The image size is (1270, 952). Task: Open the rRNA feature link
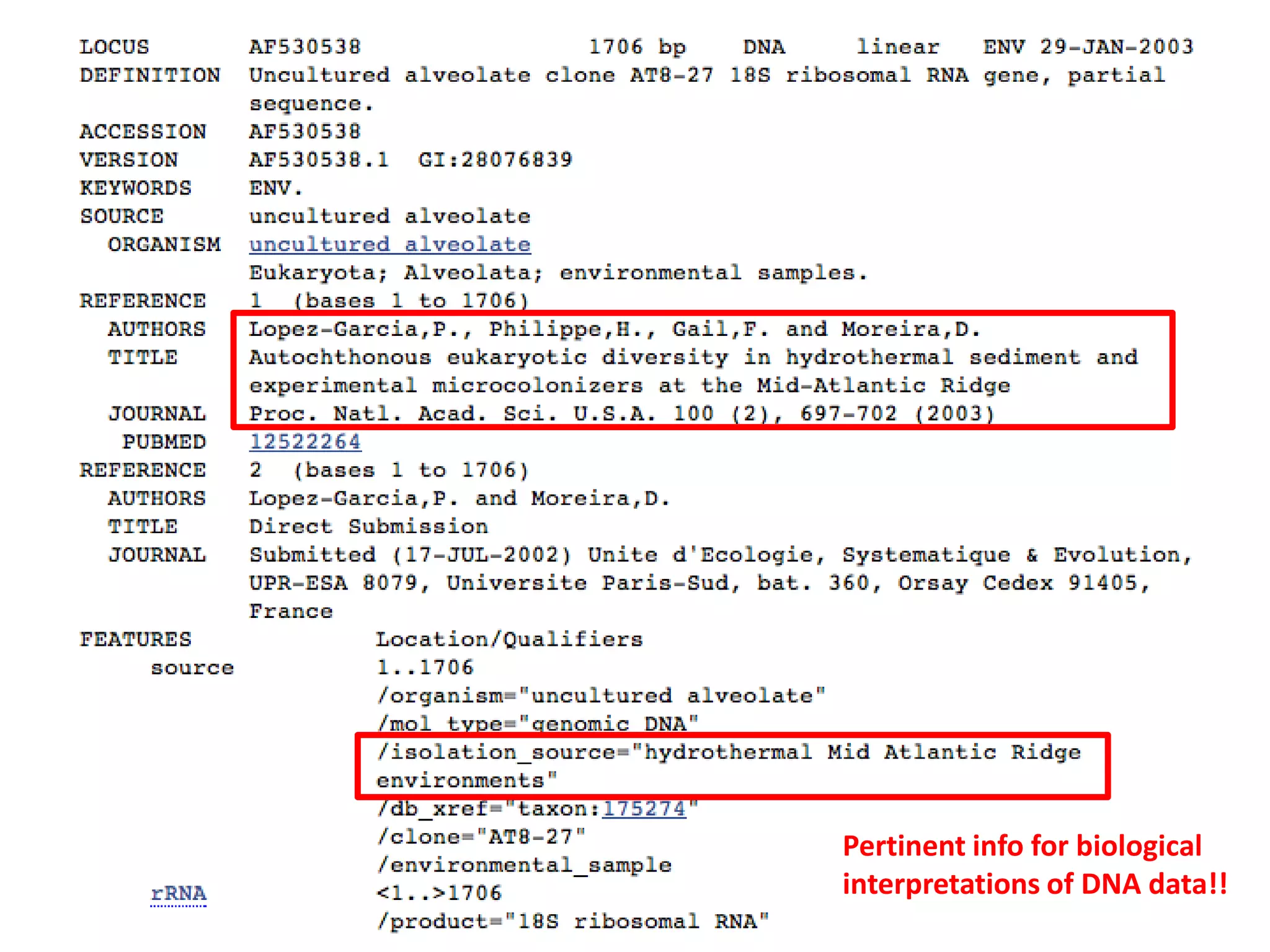coord(179,894)
